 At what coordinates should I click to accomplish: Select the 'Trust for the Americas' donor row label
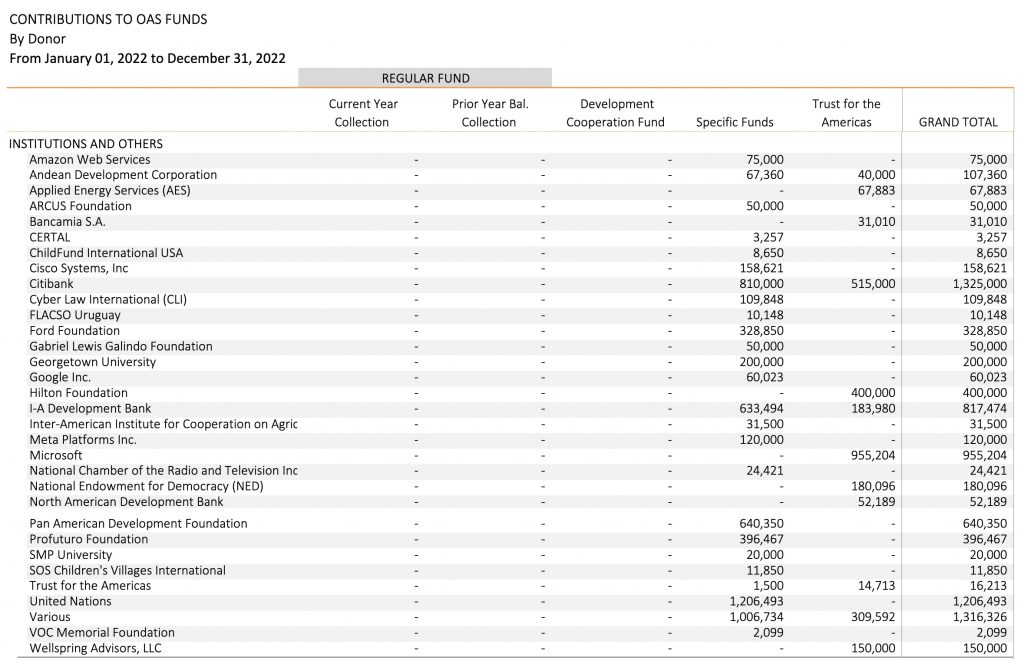point(90,586)
